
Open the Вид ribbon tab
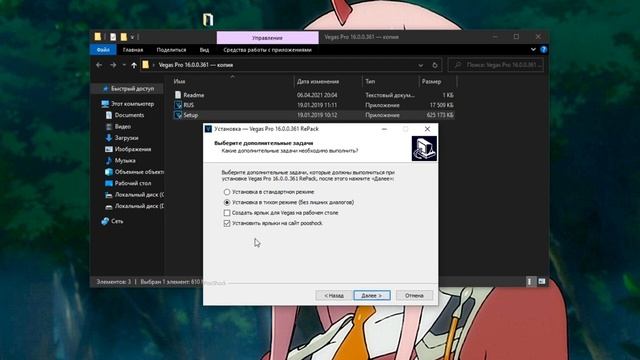point(204,50)
